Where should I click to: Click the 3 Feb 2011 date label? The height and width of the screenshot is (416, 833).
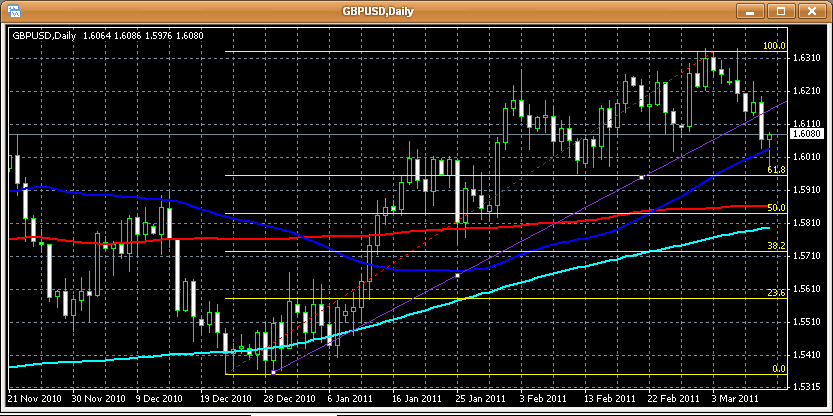coord(542,398)
